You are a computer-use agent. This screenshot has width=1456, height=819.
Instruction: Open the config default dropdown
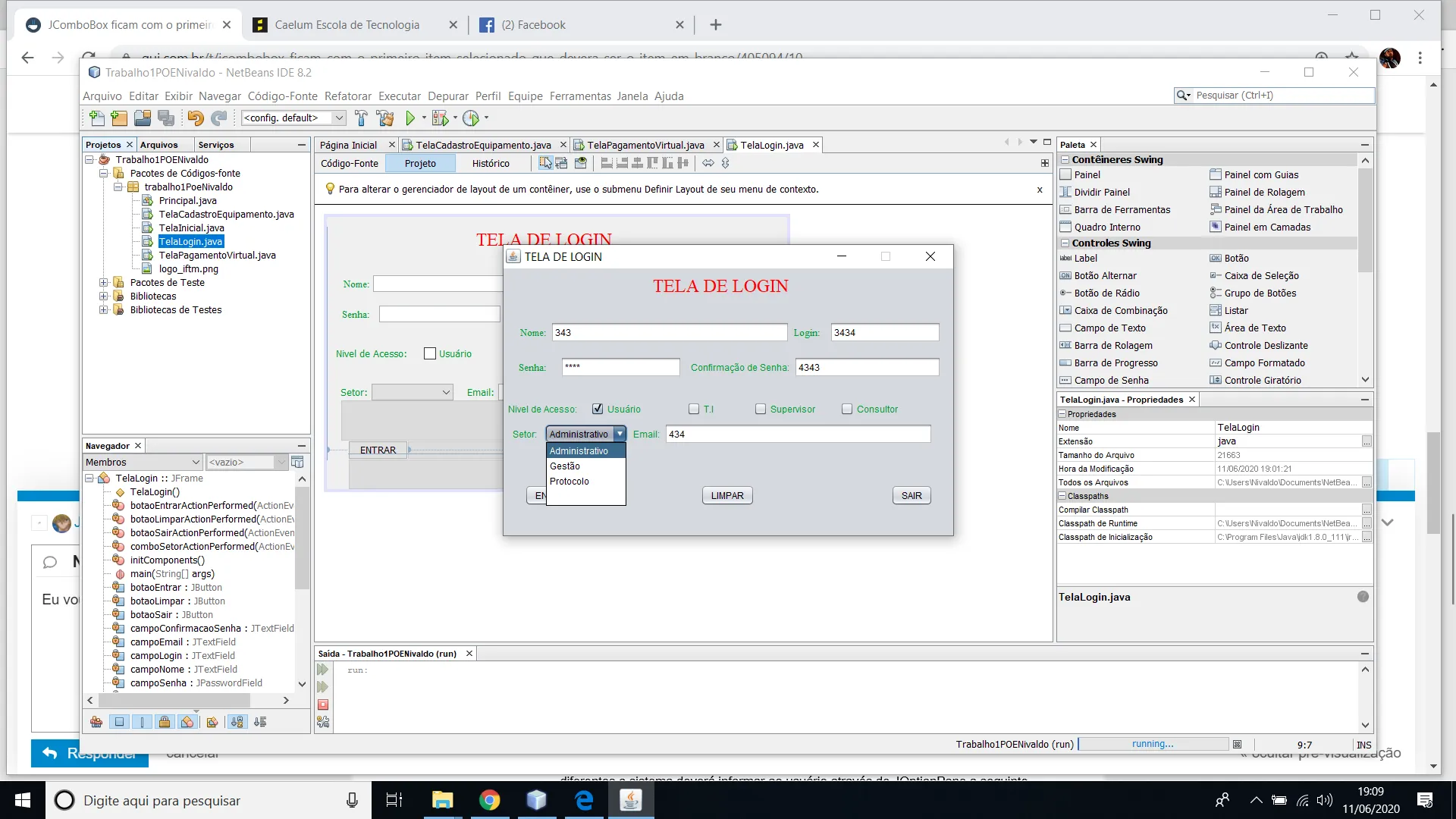(x=340, y=118)
